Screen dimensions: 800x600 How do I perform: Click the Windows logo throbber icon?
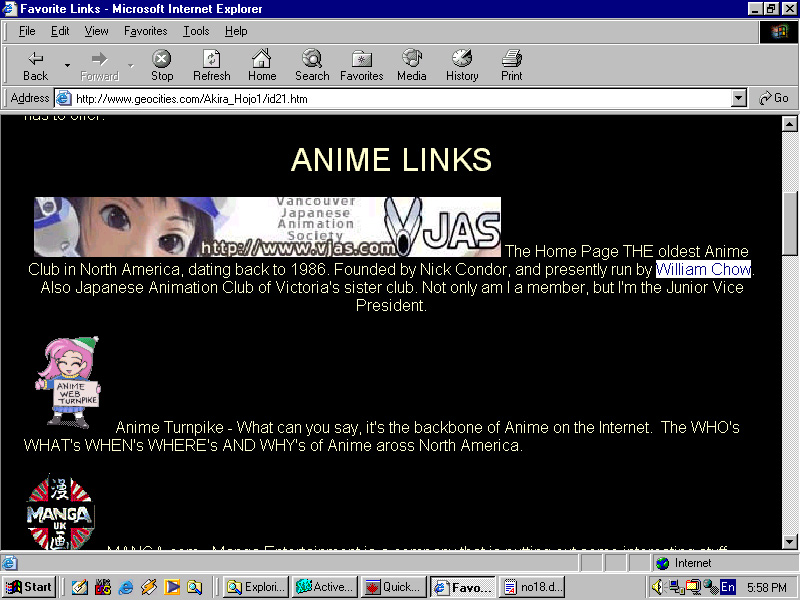click(779, 32)
